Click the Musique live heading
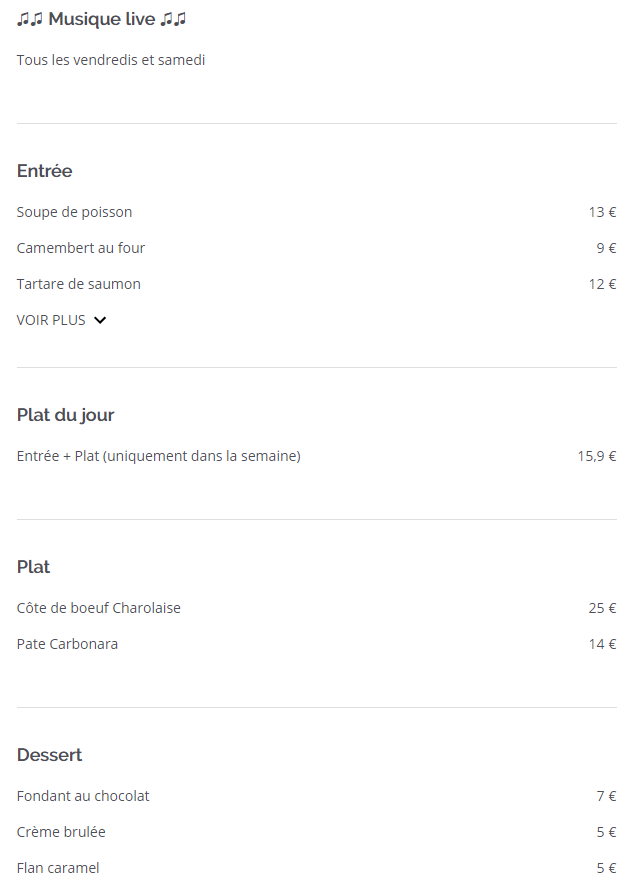The width and height of the screenshot is (637, 884). click(101, 19)
